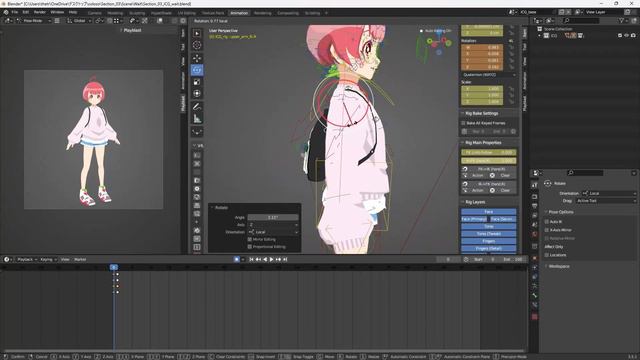Click the Blender logo icon in menu bar
Viewport: 640px width, 360px height.
[x=6, y=12]
